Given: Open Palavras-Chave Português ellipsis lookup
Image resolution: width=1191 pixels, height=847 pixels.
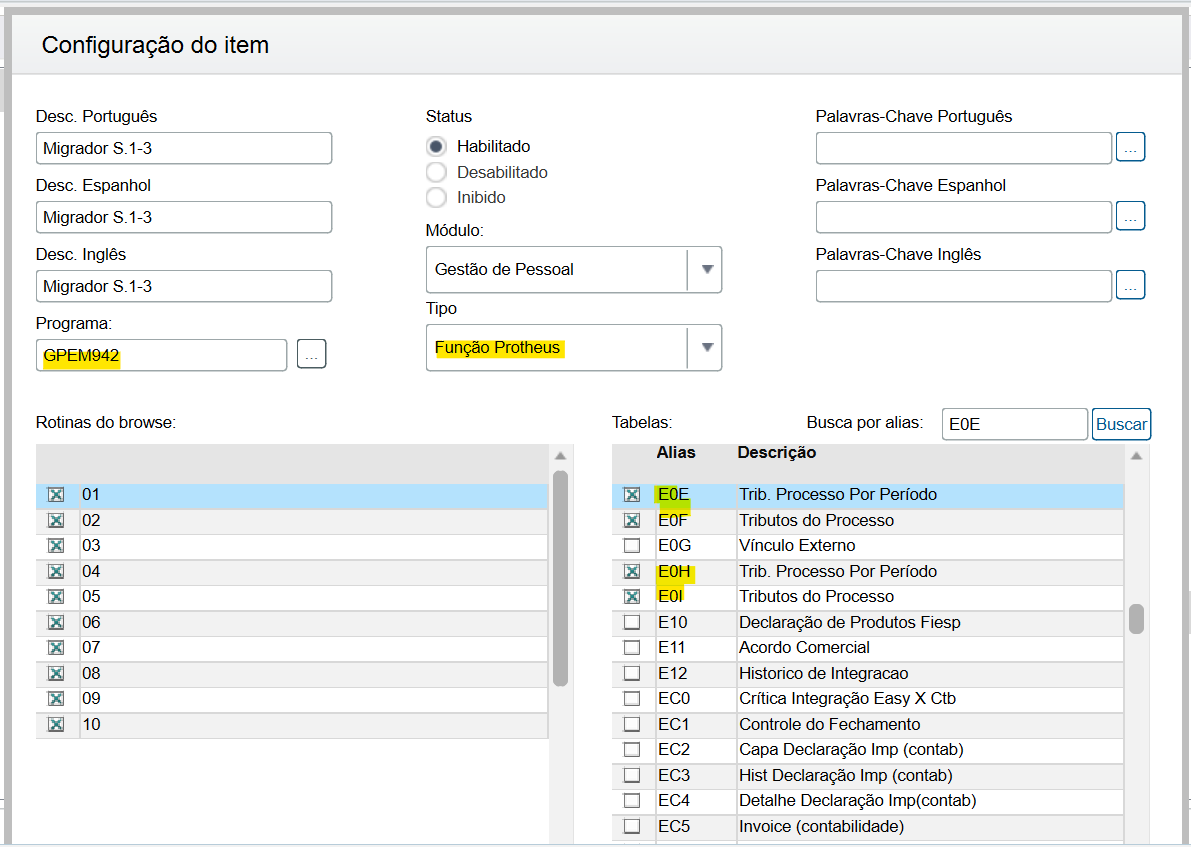Looking at the screenshot, I should (x=1131, y=147).
